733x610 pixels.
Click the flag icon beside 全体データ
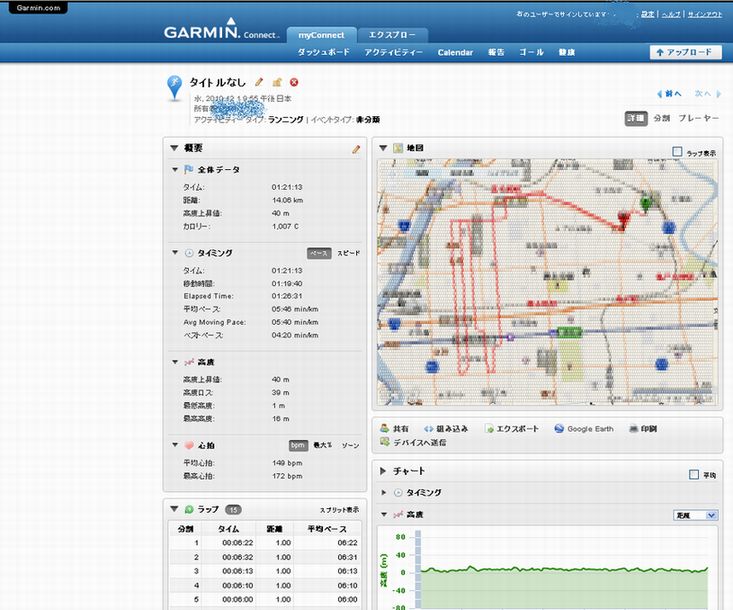tap(189, 169)
